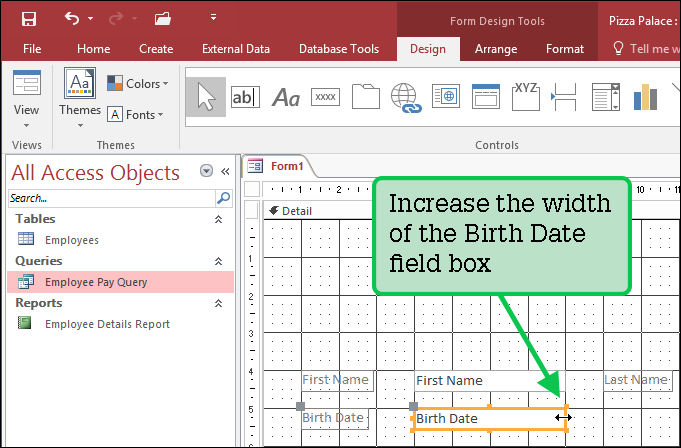Click the form selector box at ruler corner

[252, 189]
